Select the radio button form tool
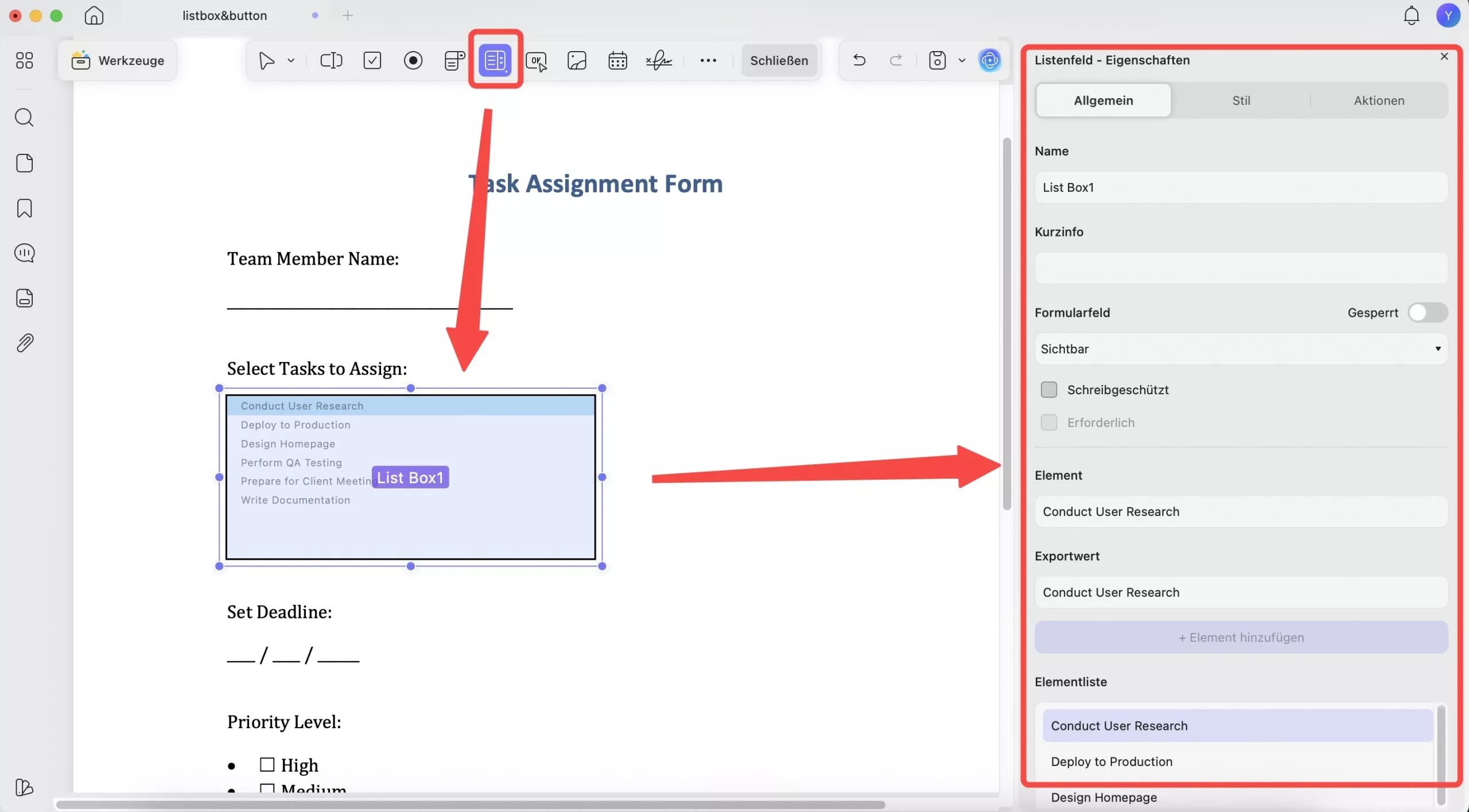 coord(413,60)
